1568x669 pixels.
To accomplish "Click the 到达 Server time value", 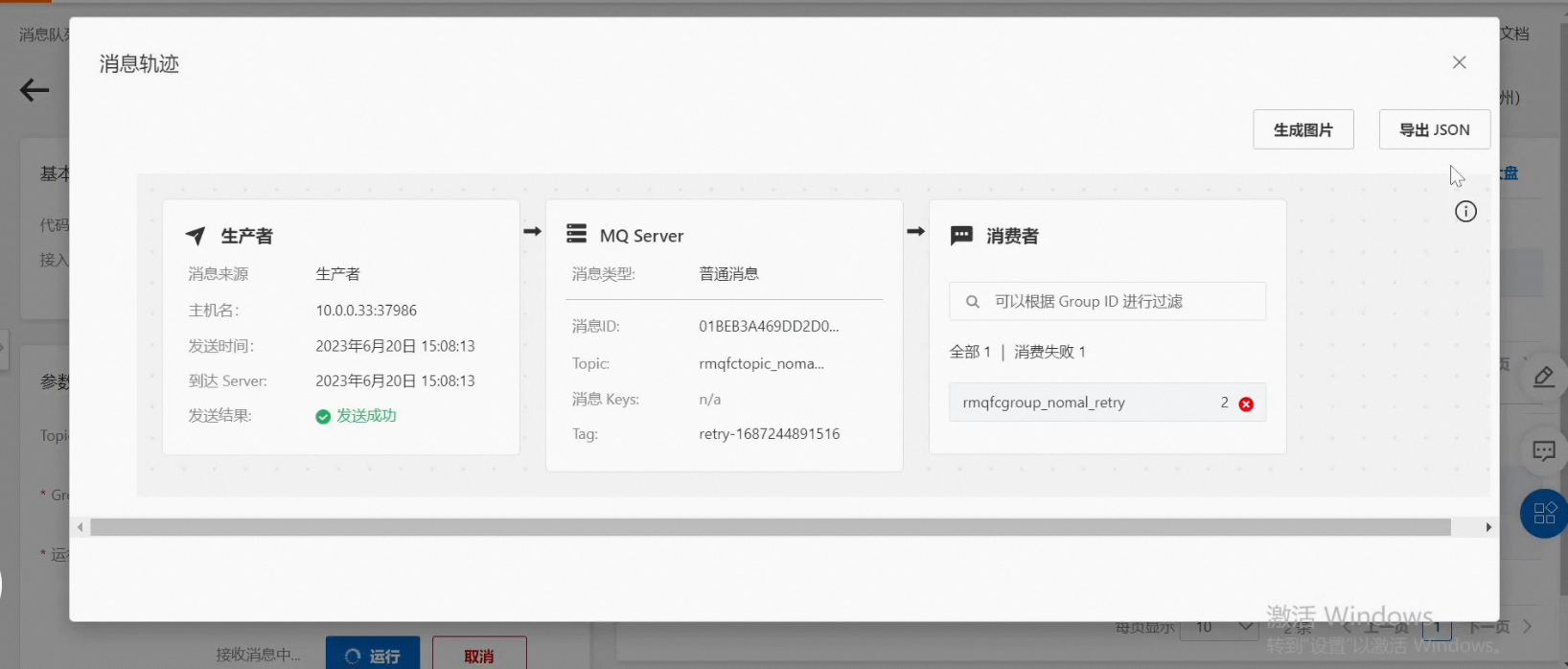I will pyautogui.click(x=395, y=381).
